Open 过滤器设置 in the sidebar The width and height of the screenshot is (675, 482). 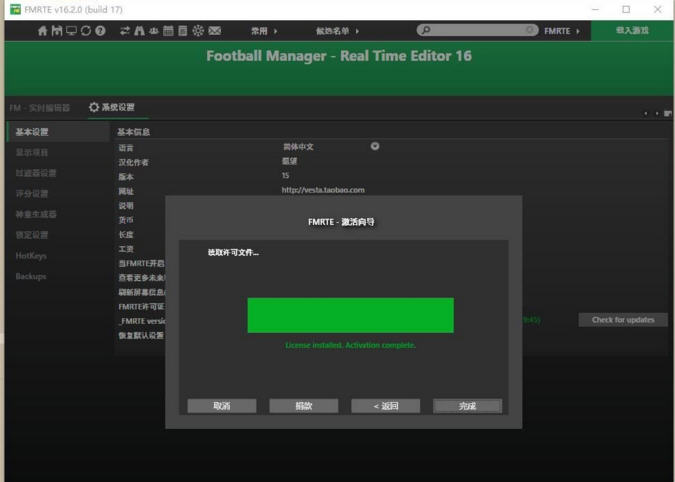click(36, 173)
